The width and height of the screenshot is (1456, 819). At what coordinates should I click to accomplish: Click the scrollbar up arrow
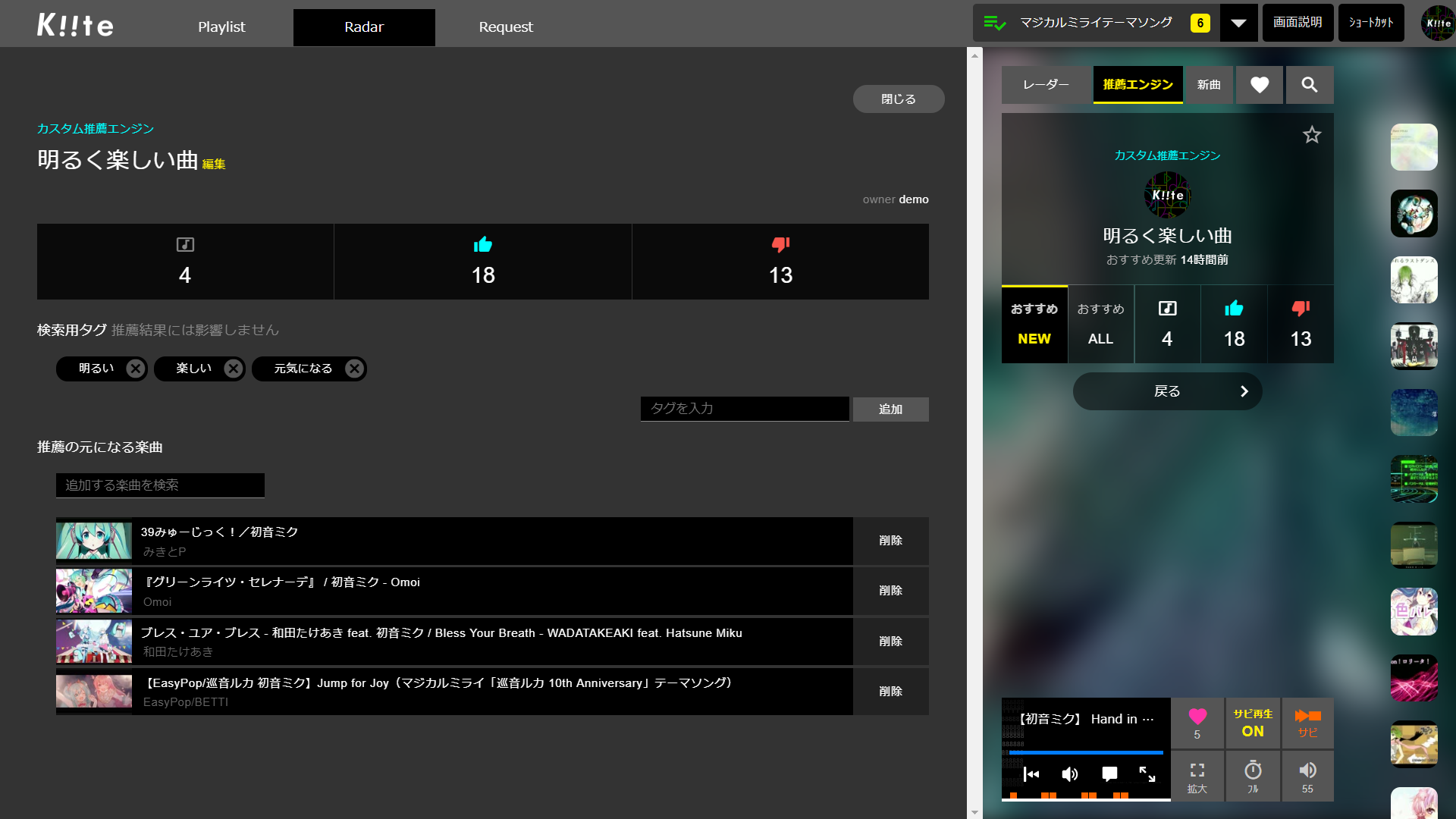coord(975,55)
